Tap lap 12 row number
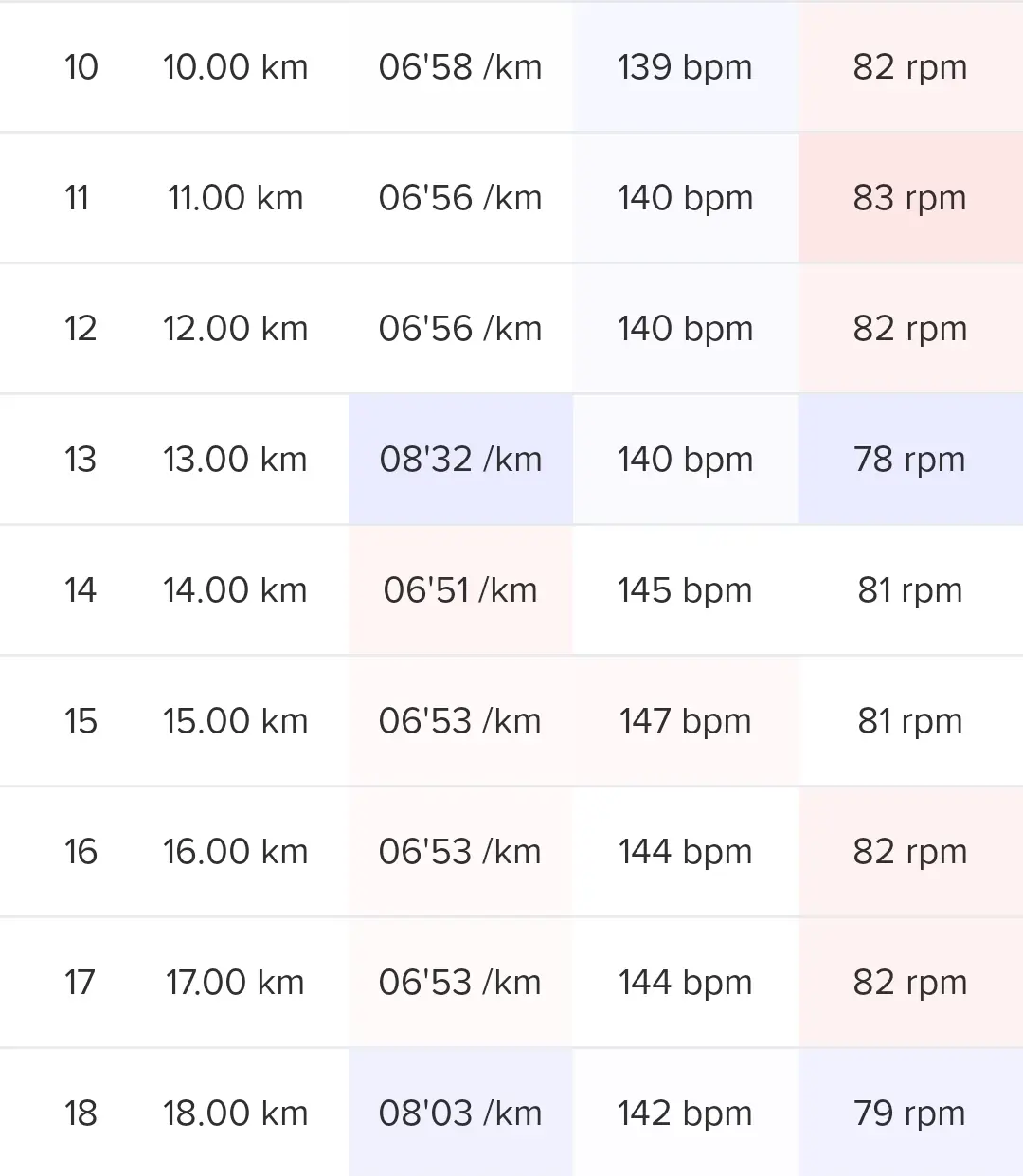Image resolution: width=1023 pixels, height=1176 pixels. [x=81, y=329]
